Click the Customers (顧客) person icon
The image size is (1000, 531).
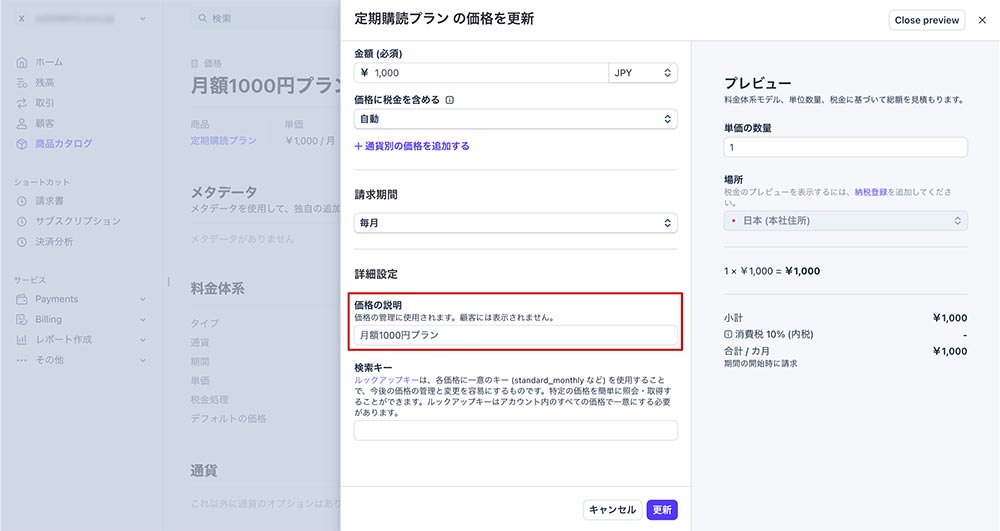point(22,123)
